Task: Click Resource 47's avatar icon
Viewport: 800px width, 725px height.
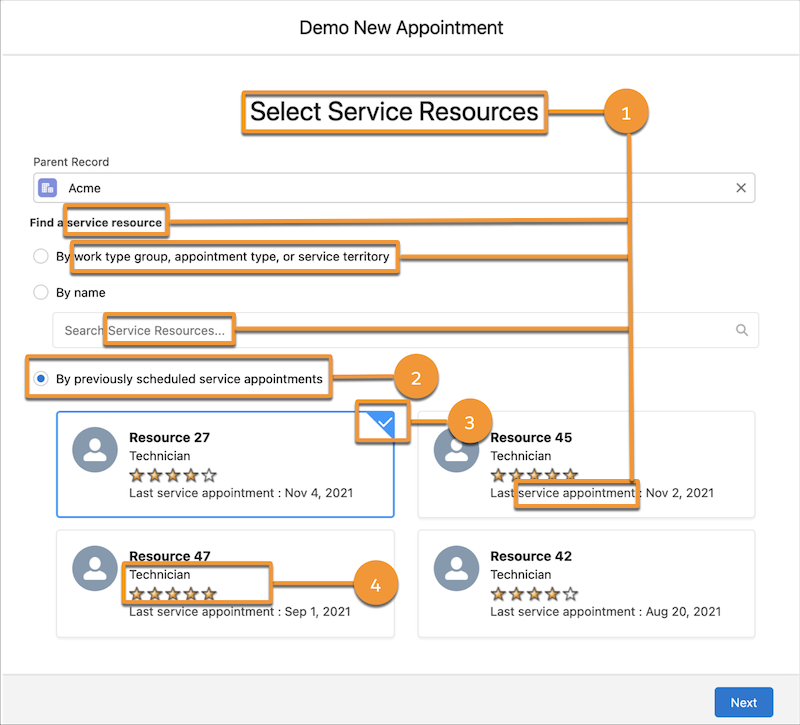Action: coord(94,568)
